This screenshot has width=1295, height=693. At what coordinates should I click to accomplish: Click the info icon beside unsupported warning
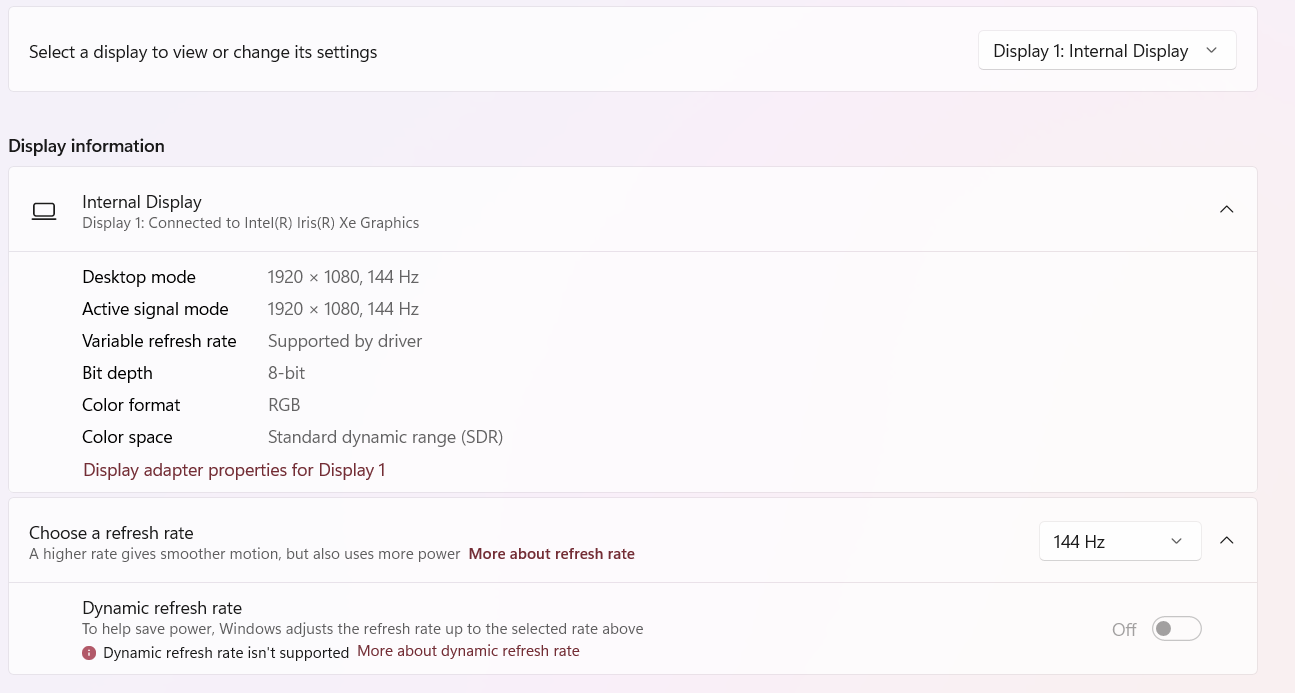pyautogui.click(x=89, y=652)
